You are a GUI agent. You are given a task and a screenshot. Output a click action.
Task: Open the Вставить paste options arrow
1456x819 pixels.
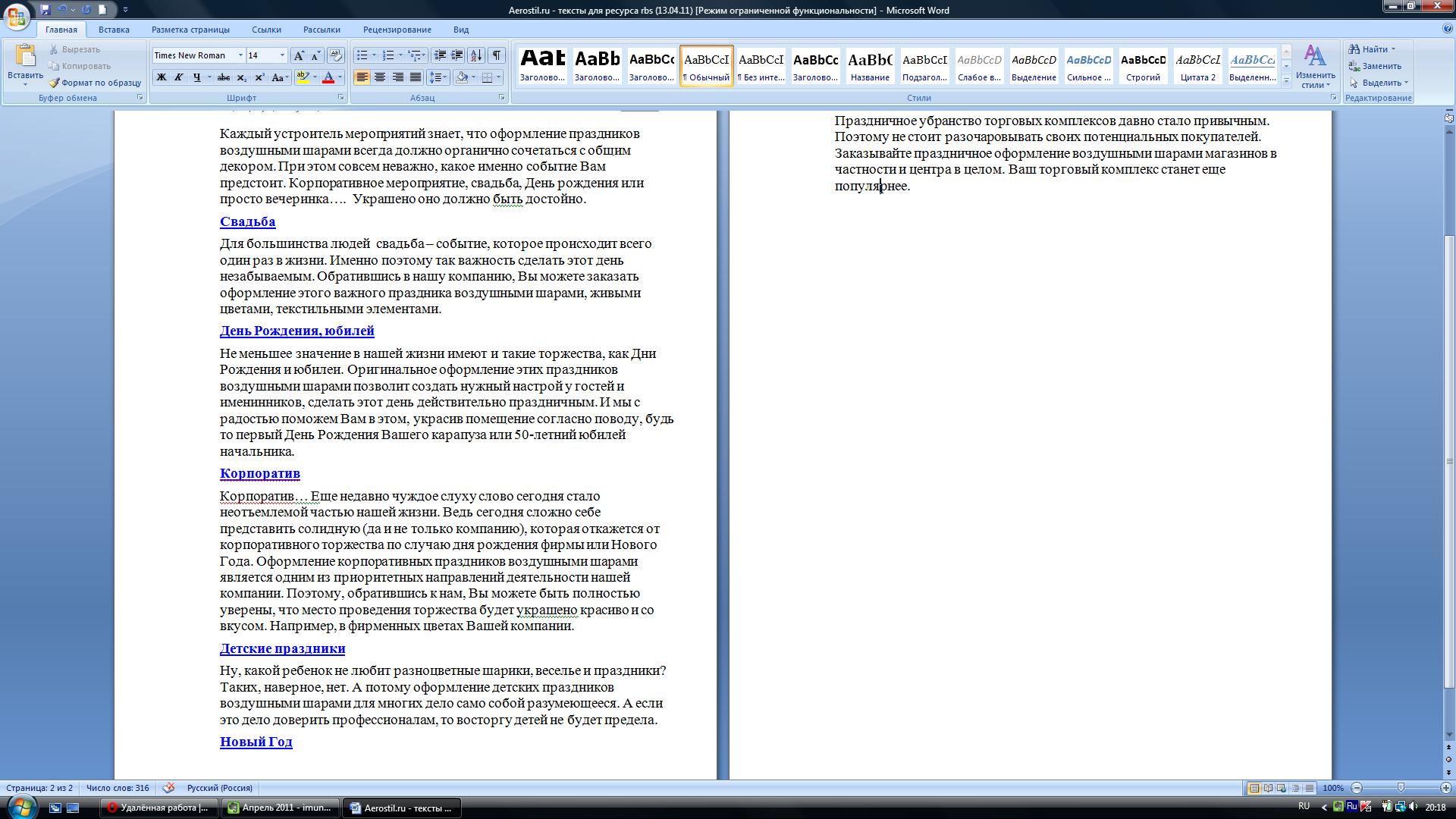(25, 84)
